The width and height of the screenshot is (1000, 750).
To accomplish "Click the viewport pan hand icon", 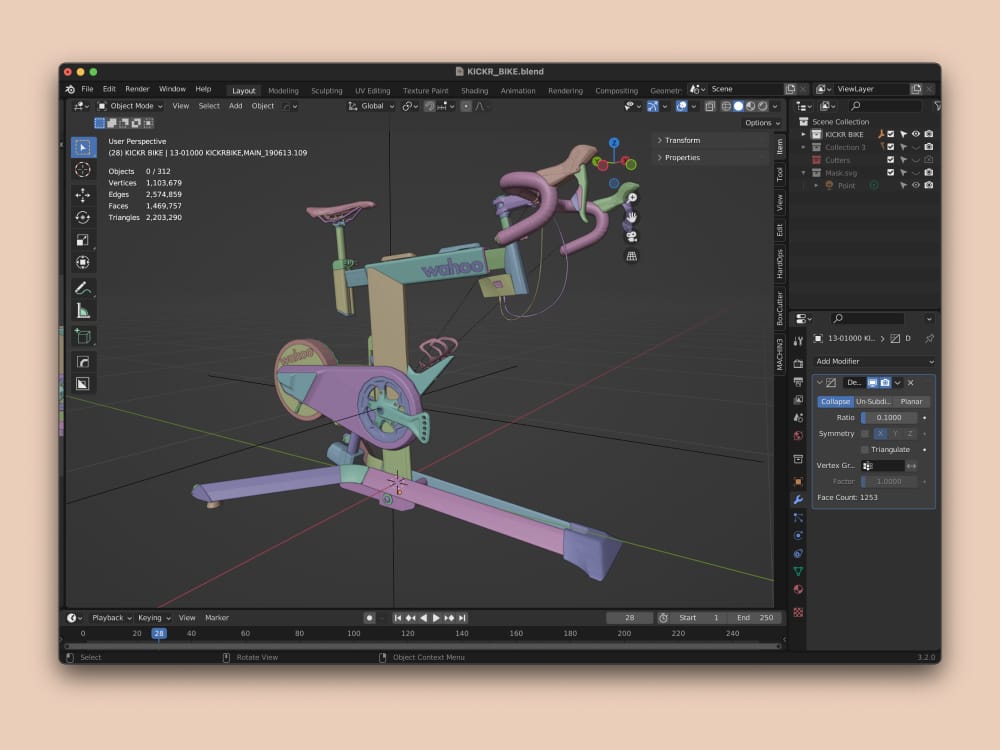I will 631,217.
